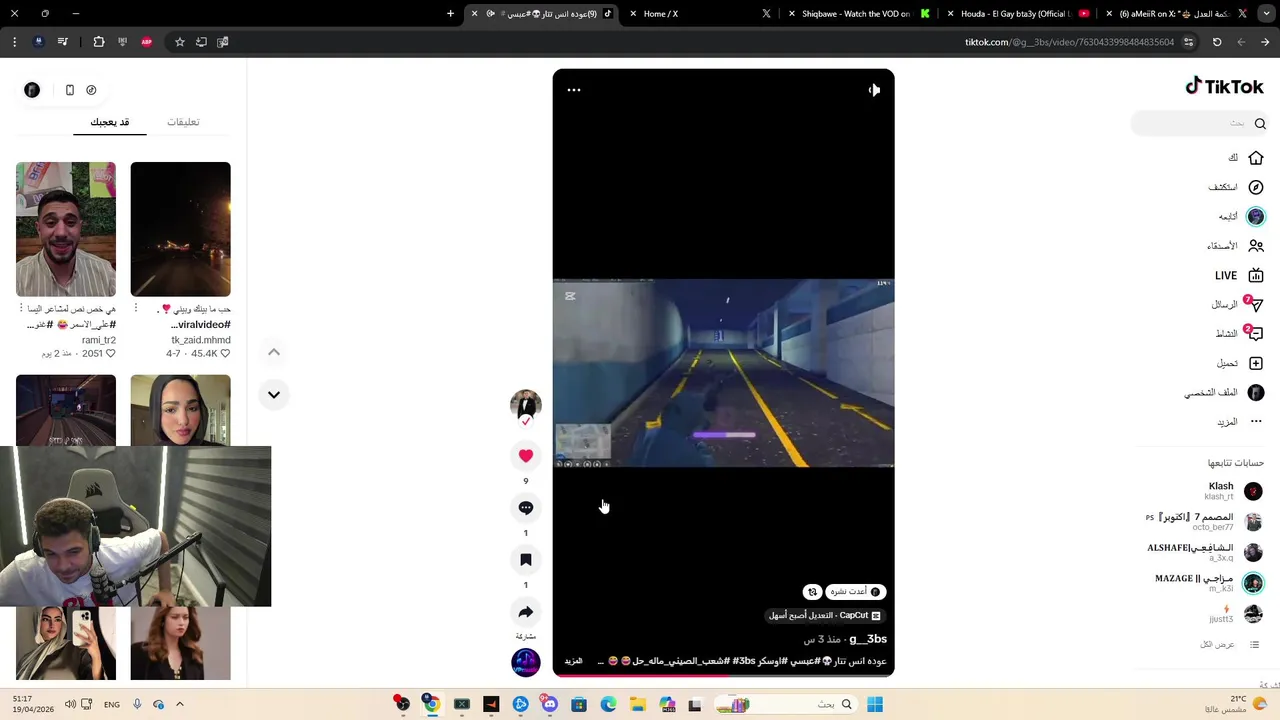
Task: Open the LIVE sidebar item
Action: tap(1240, 275)
